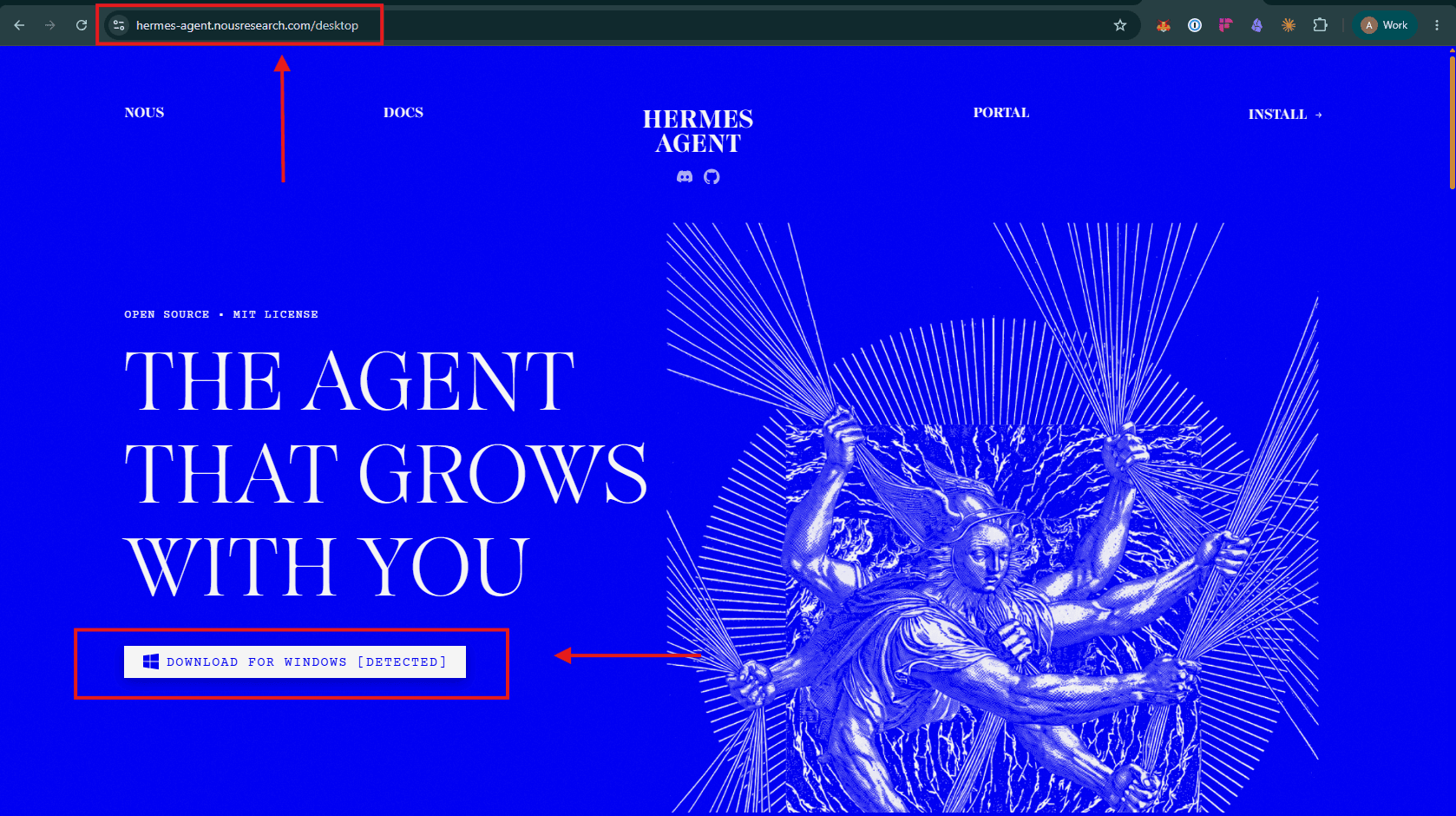Open the PORTAL navigation link

tap(1001, 113)
